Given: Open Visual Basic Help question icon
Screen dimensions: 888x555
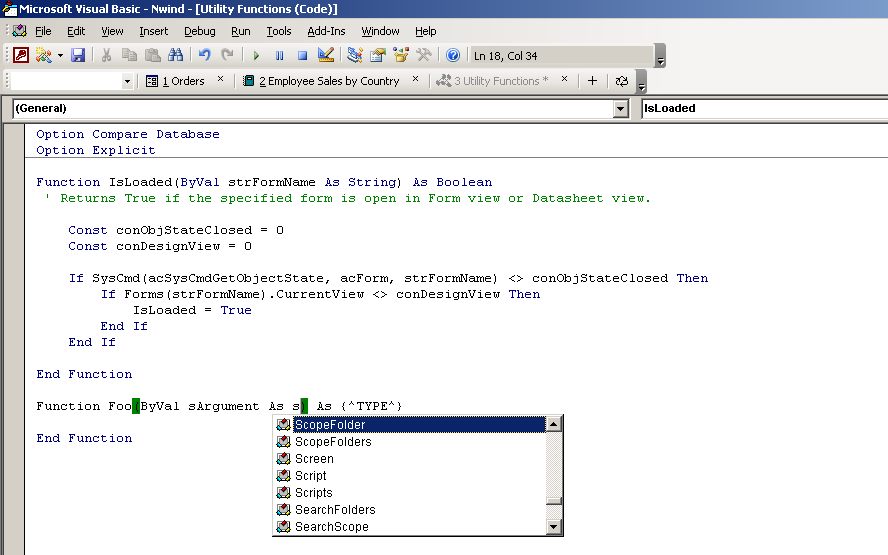Looking at the screenshot, I should tap(452, 55).
